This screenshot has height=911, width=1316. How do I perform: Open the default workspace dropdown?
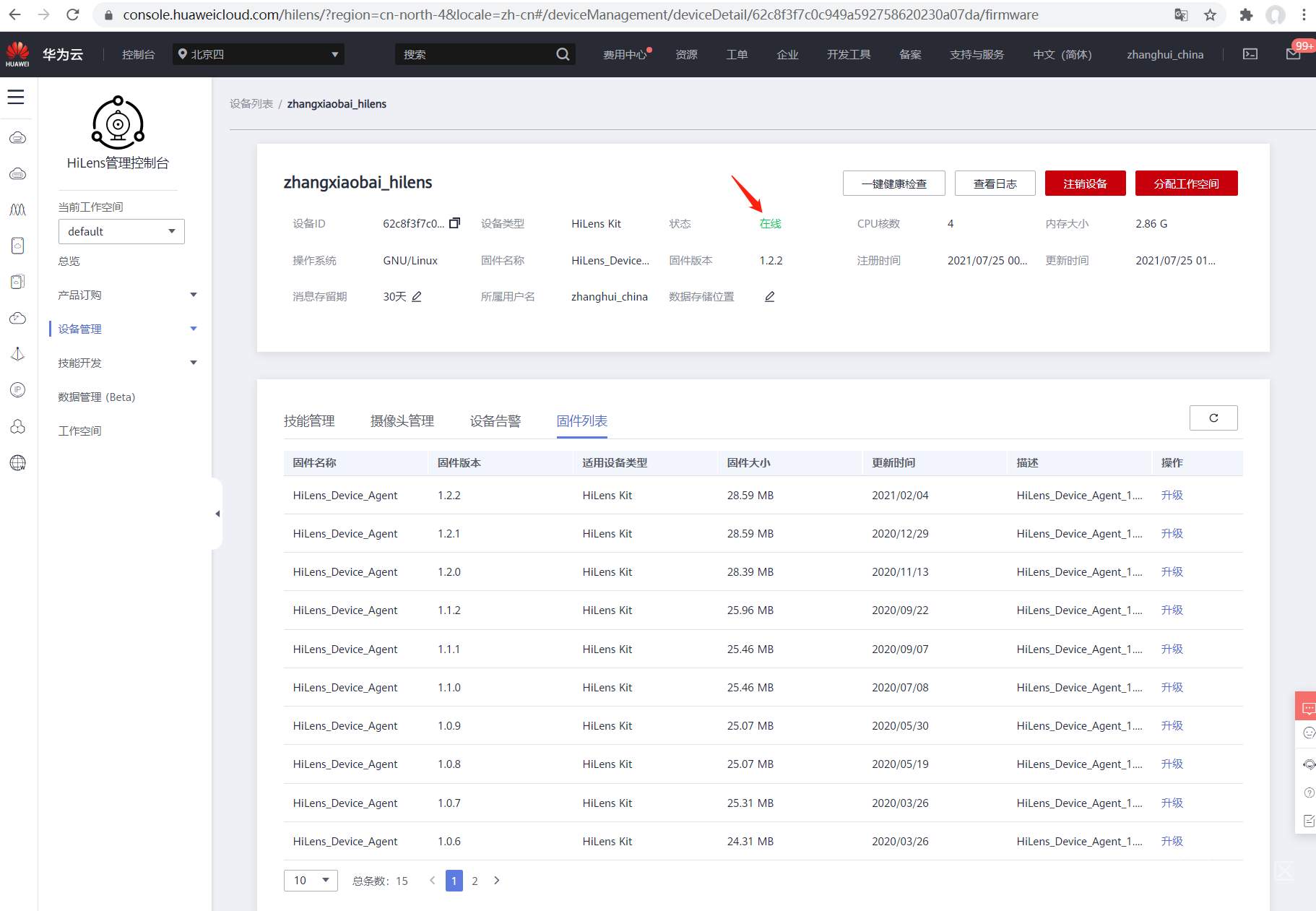click(121, 231)
